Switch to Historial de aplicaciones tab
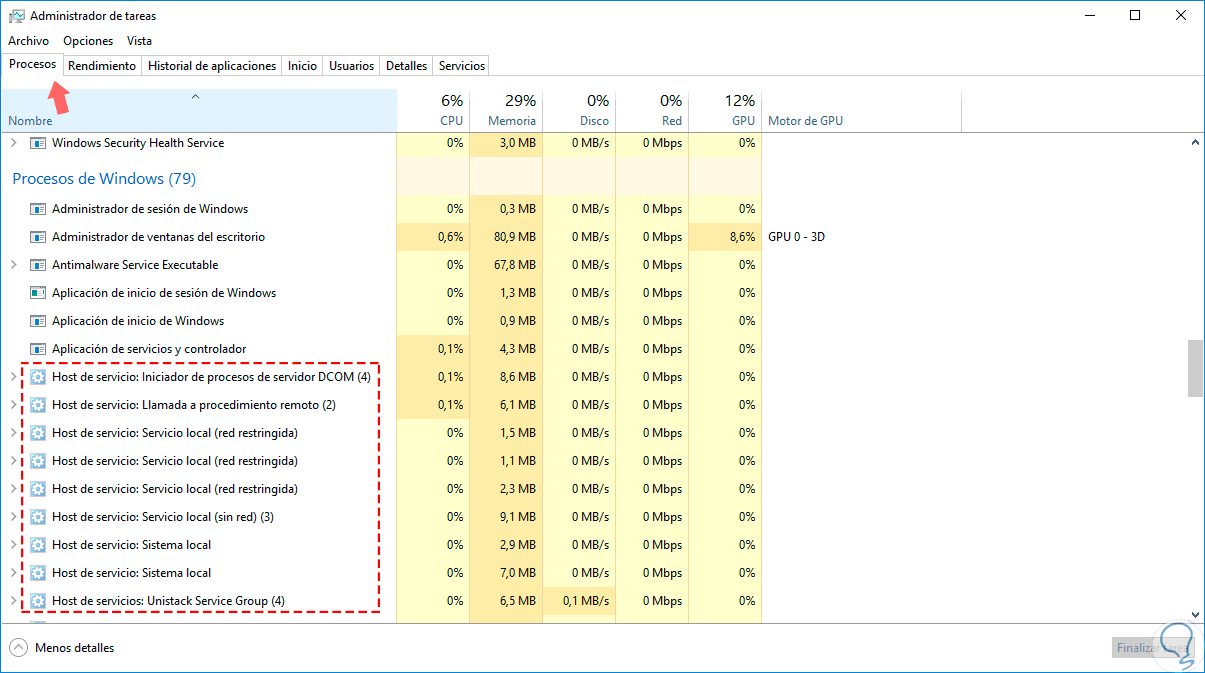1205x673 pixels. (x=212, y=66)
